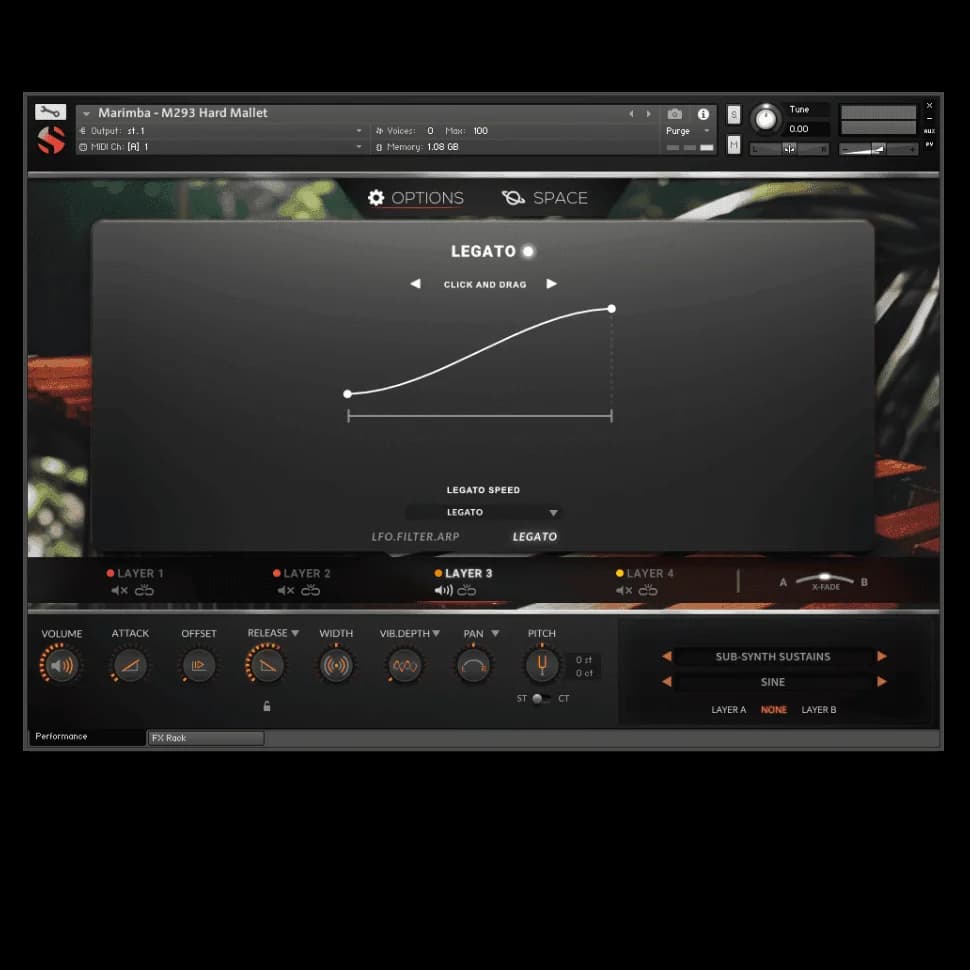Open the FX Rack tab
The height and width of the screenshot is (970, 970).
tap(205, 738)
